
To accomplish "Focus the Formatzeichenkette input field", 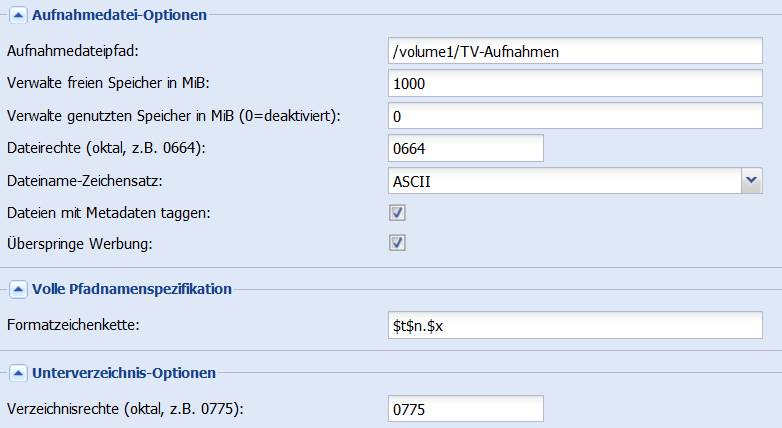I will pos(575,325).
